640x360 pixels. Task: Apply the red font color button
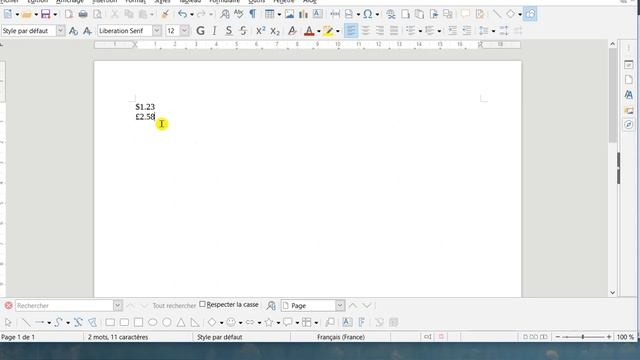pyautogui.click(x=309, y=31)
